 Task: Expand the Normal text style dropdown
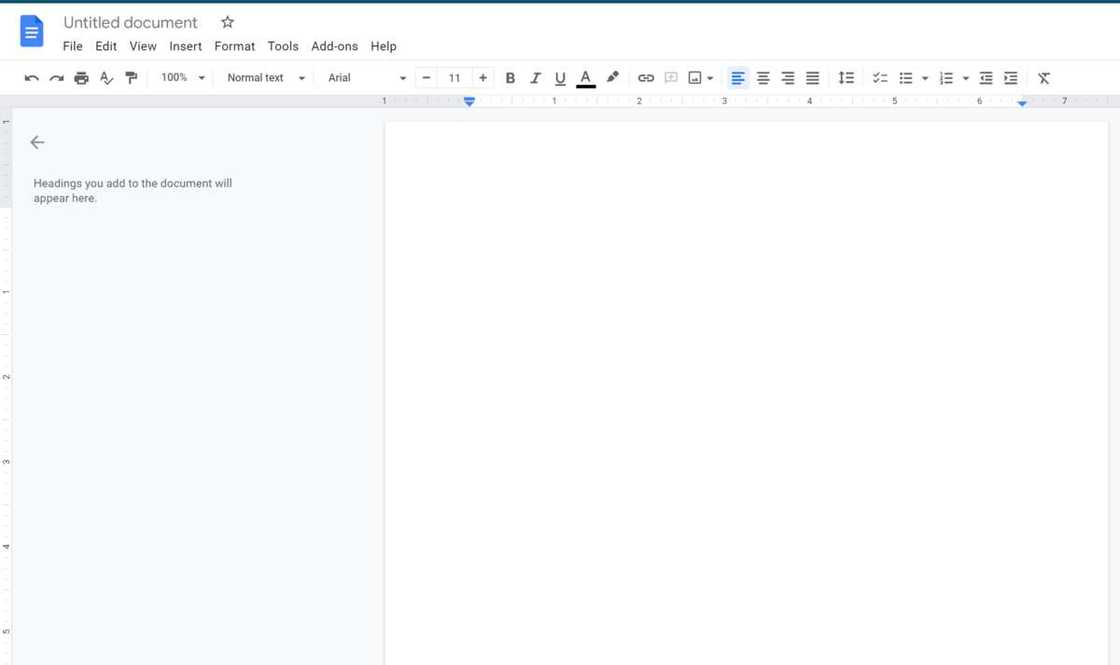pyautogui.click(x=265, y=78)
